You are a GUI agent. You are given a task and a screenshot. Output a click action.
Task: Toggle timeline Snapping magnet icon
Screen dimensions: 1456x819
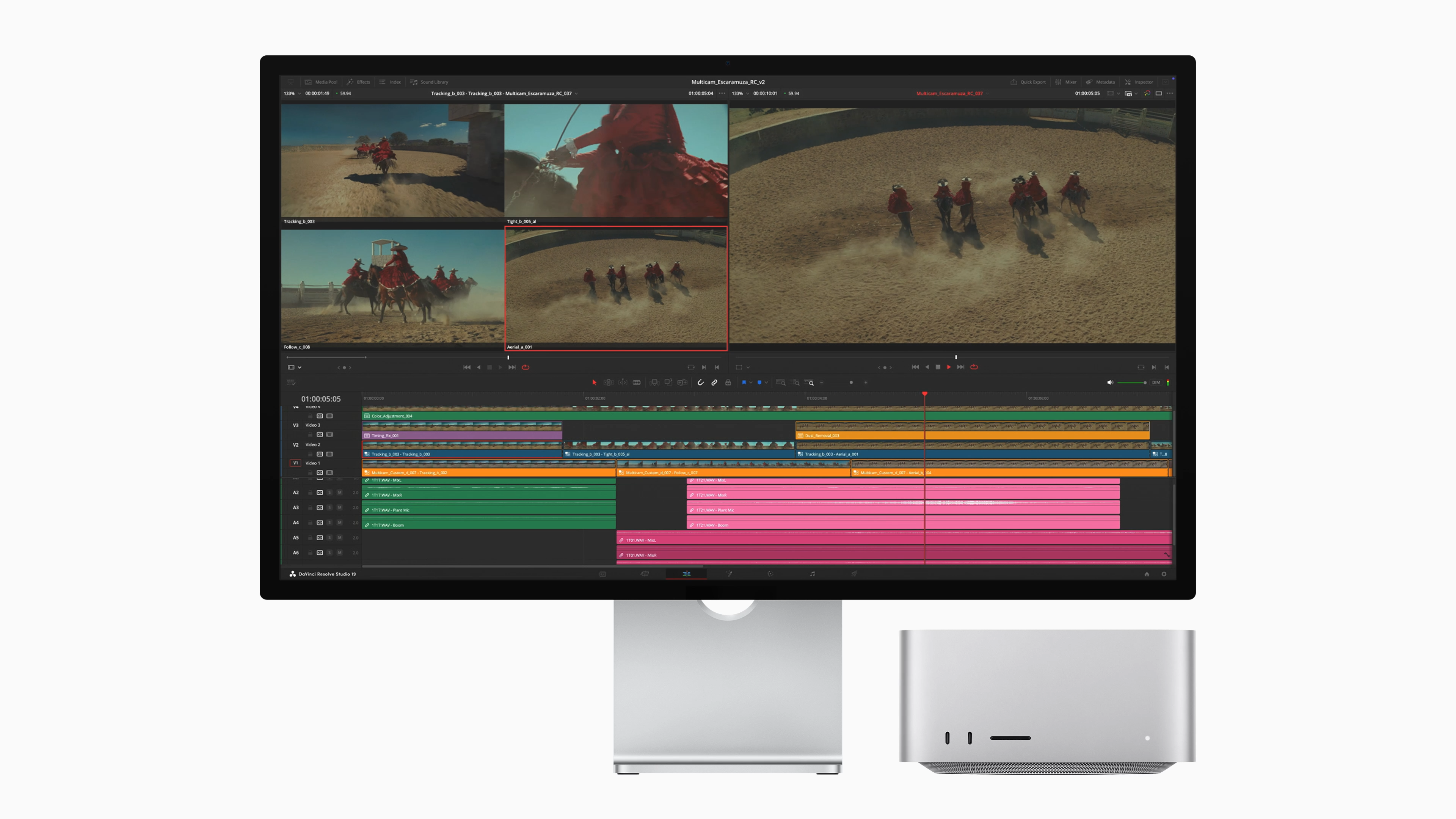[700, 383]
